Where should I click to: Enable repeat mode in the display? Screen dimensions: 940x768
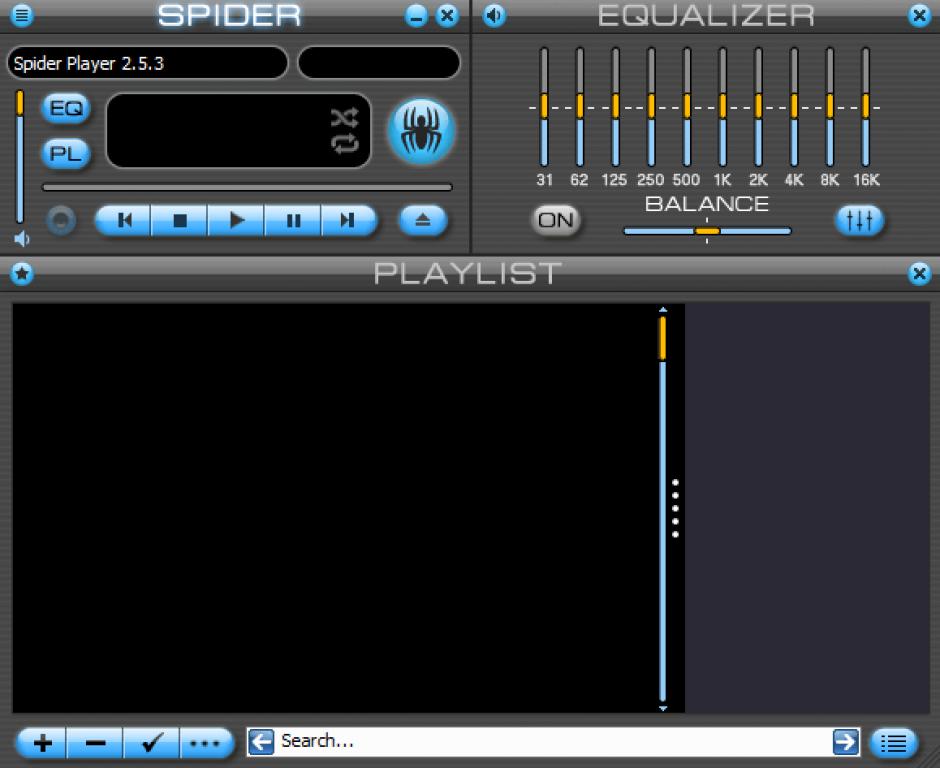345,144
